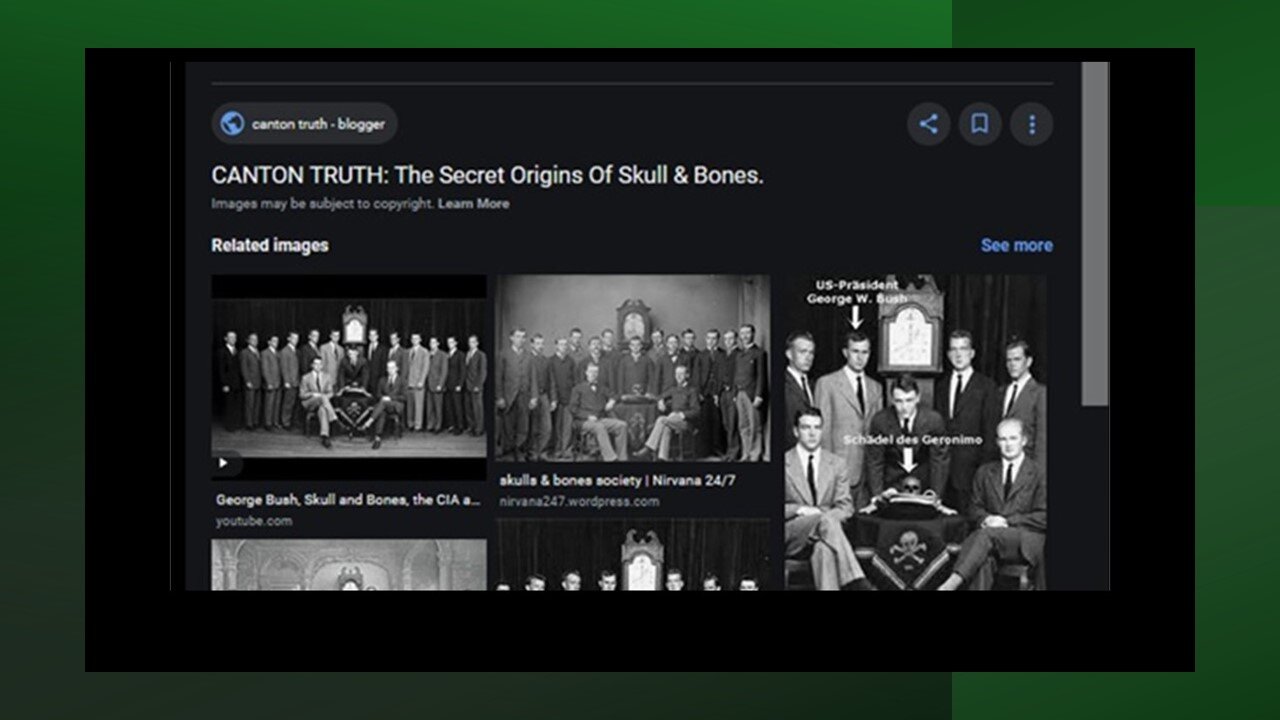
Task: Click the youtube.com source text
Action: coord(254,521)
